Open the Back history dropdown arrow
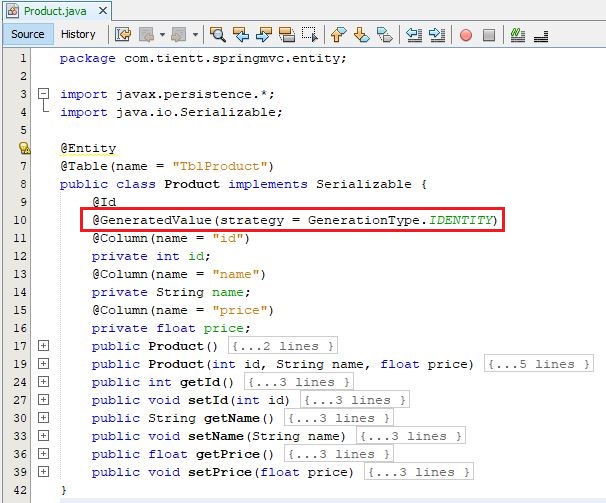The width and height of the screenshot is (606, 503). coord(162,35)
